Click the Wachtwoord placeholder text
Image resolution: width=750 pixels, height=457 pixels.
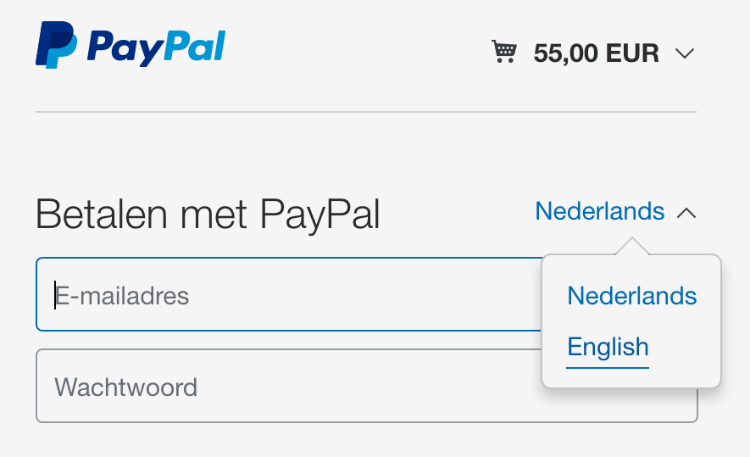coord(126,387)
